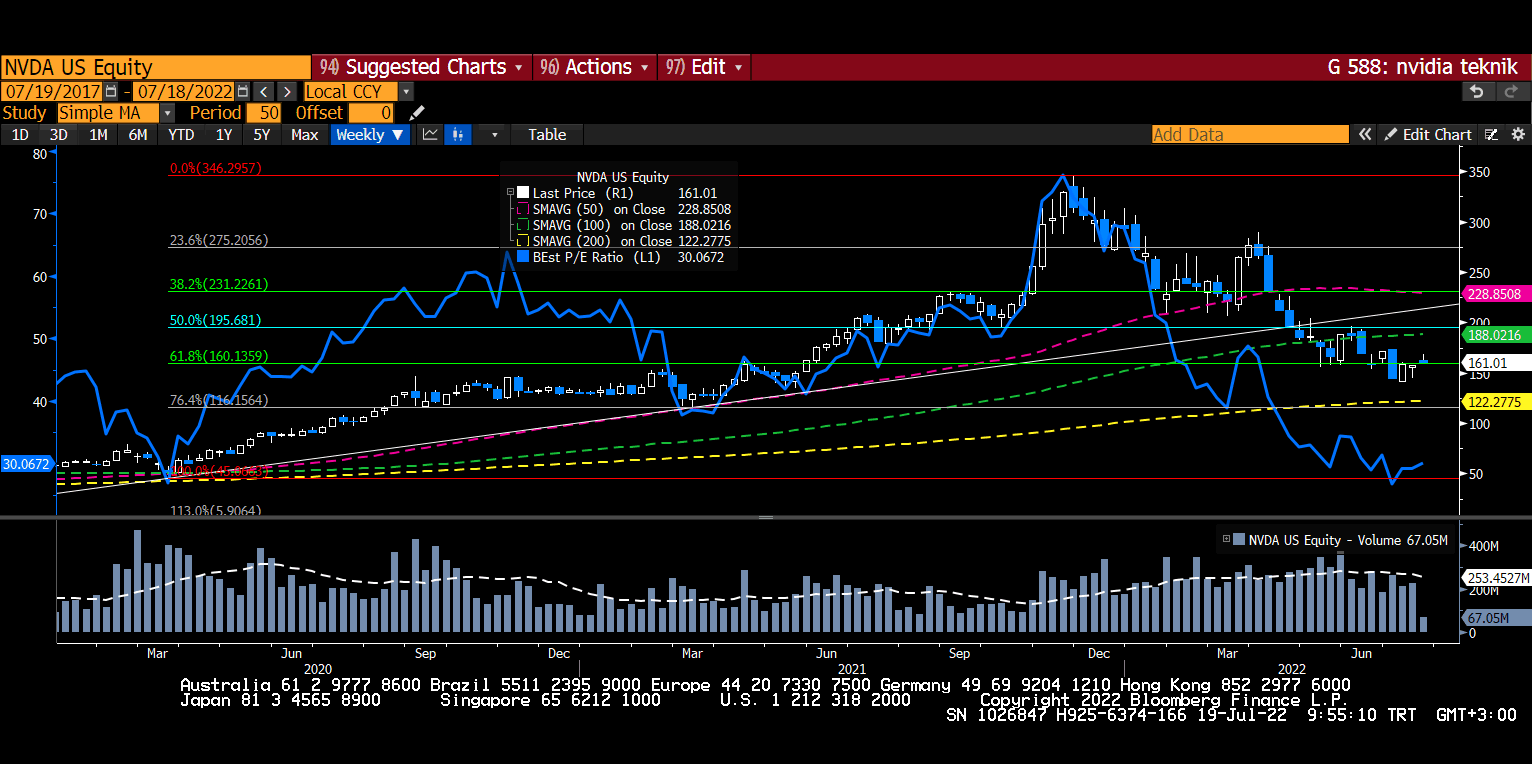Click the pencil icon next to Offset
The height and width of the screenshot is (764, 1532).
417,113
